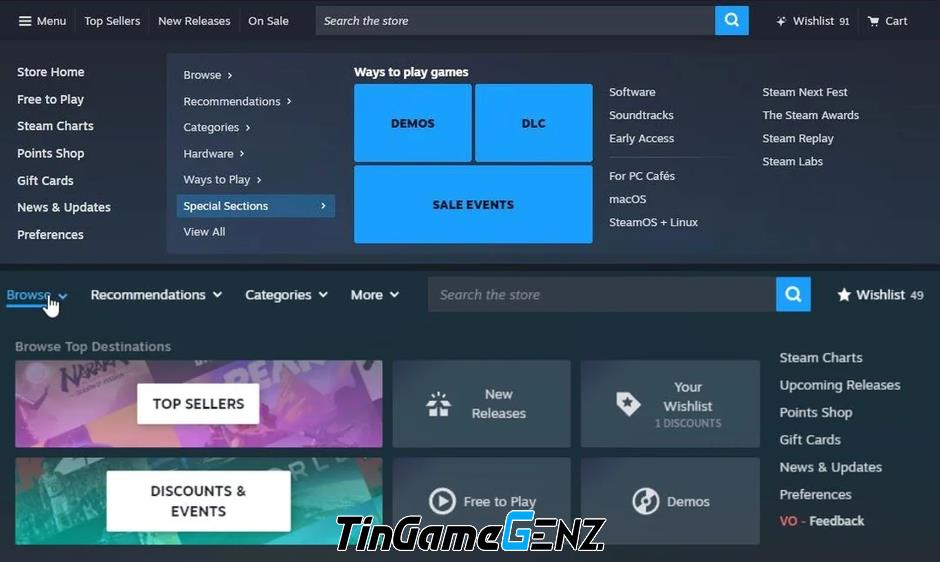Screen dimensions: 940x562
Task: Open News & Updates in left menu
Action: click(x=64, y=208)
